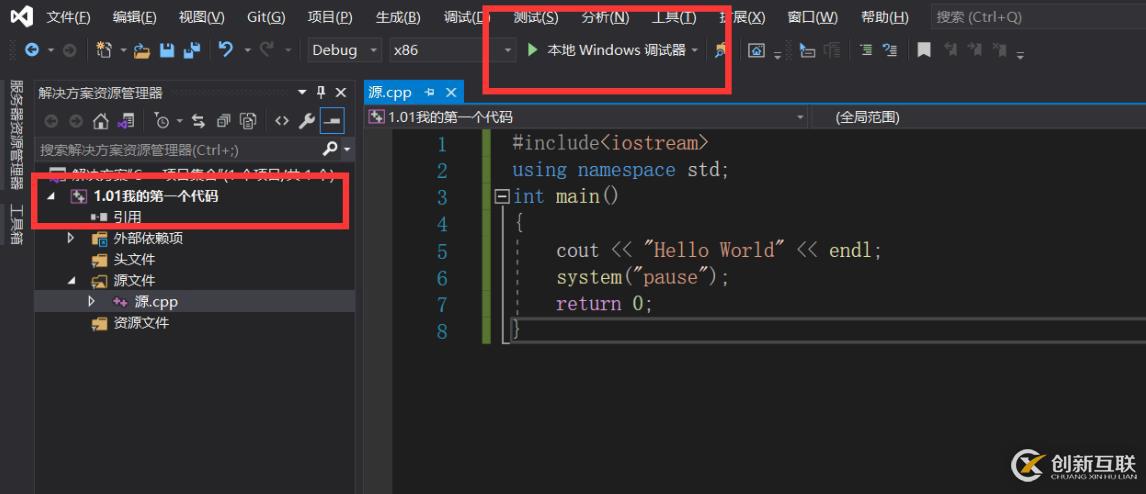
Task: Open the 工具箱 side tab
Action: pyautogui.click(x=16, y=224)
